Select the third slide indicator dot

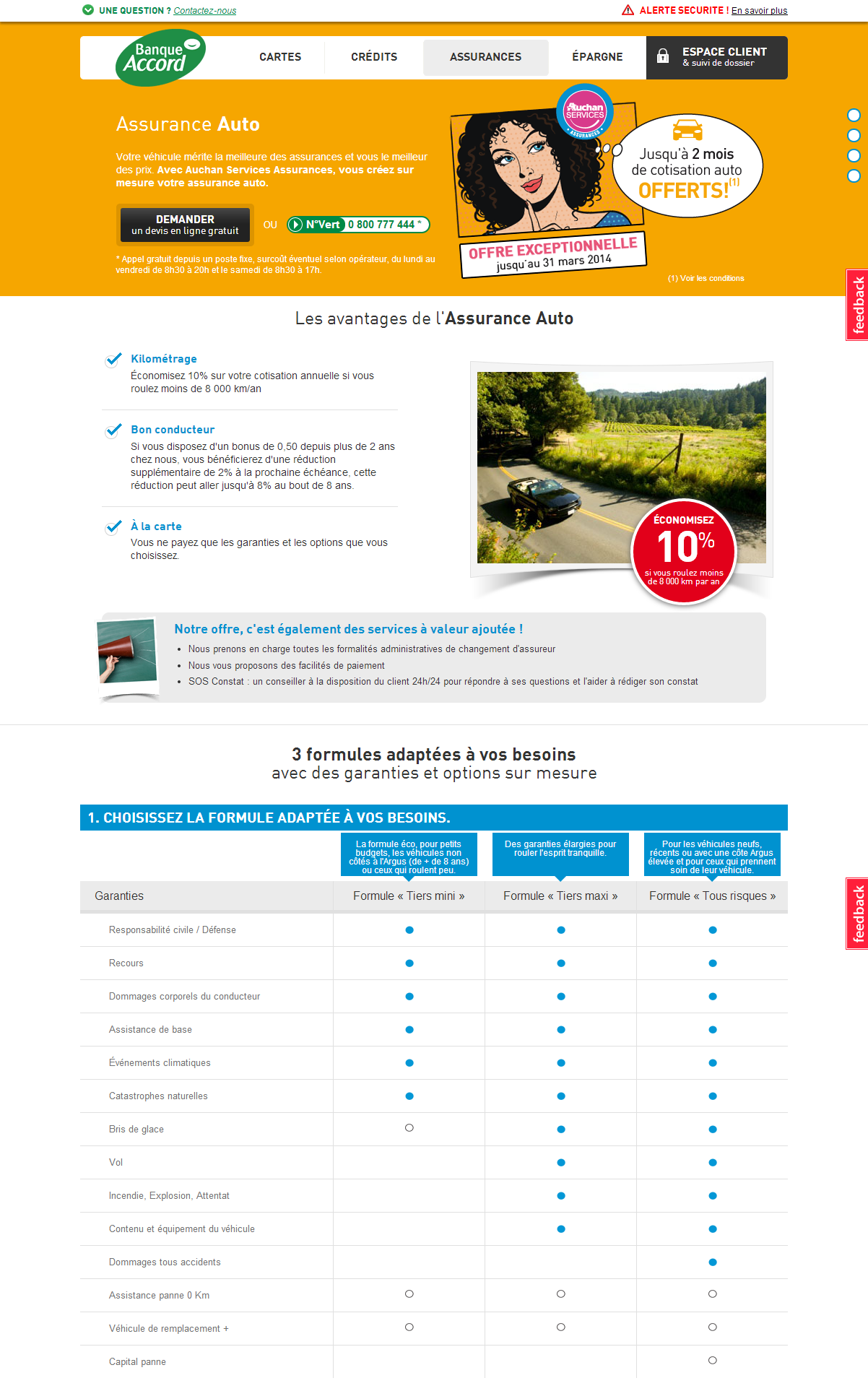pyautogui.click(x=854, y=155)
